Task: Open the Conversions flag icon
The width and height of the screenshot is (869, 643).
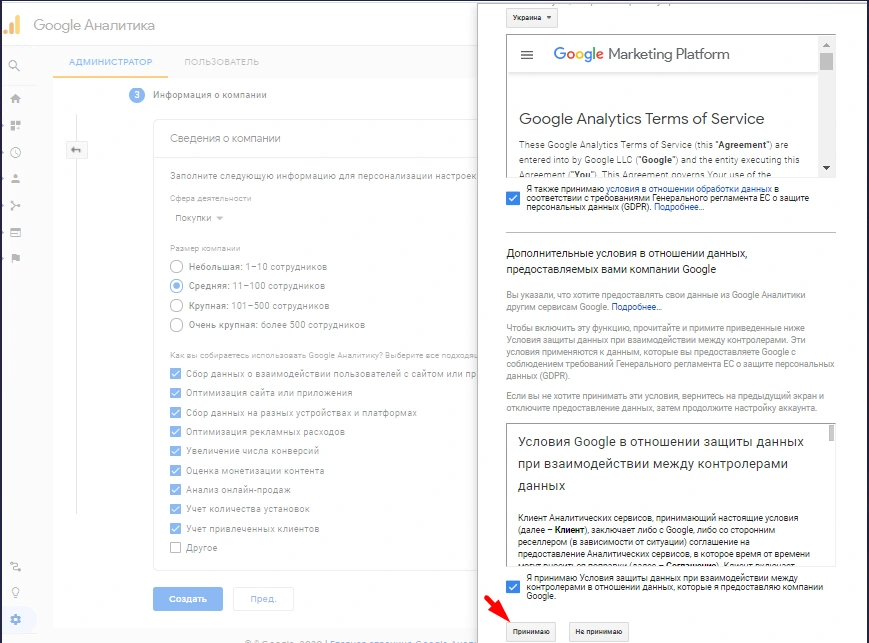Action: coord(15,258)
